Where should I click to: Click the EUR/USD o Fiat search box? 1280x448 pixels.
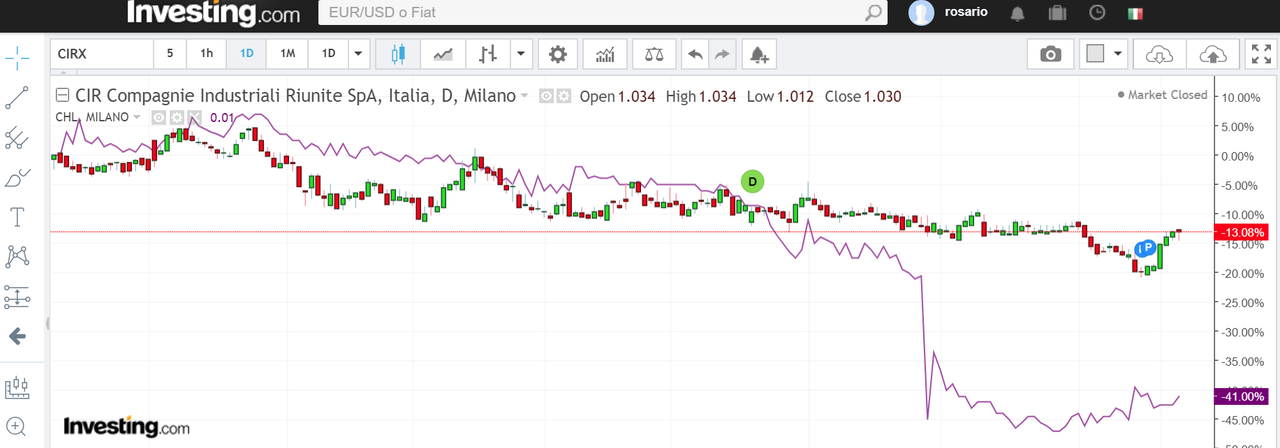(602, 13)
